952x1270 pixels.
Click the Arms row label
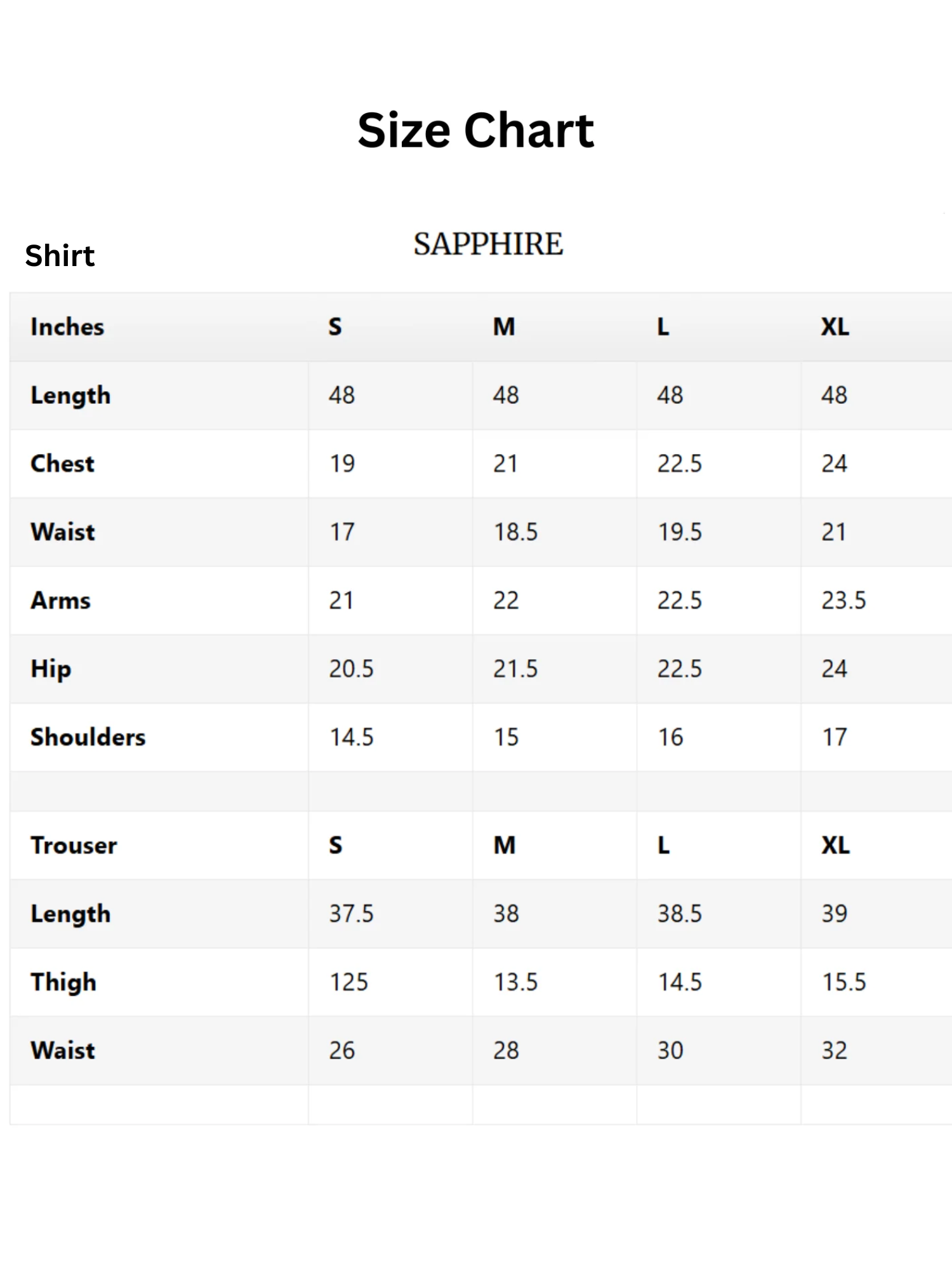[x=60, y=601]
